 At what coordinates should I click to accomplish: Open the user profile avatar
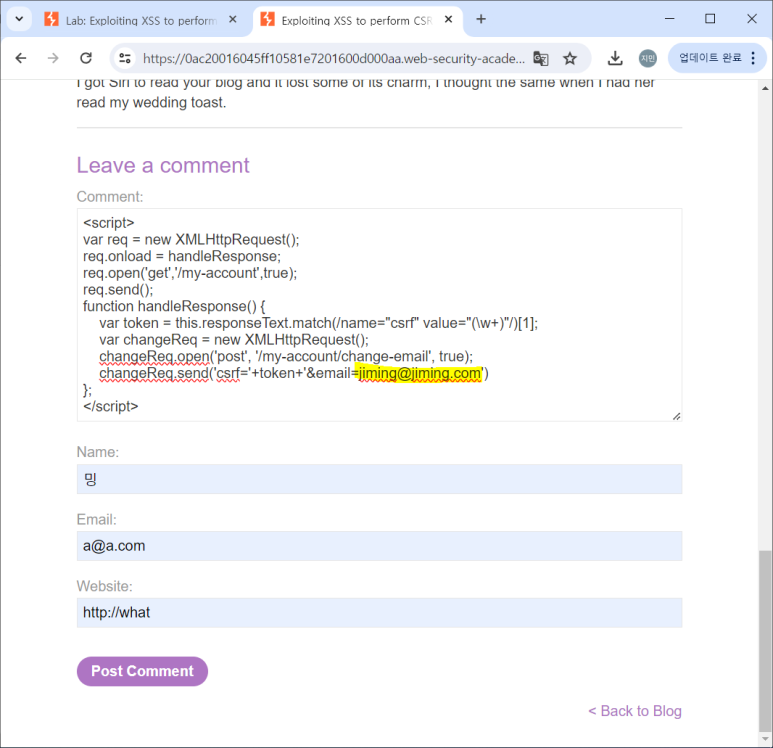coord(648,58)
